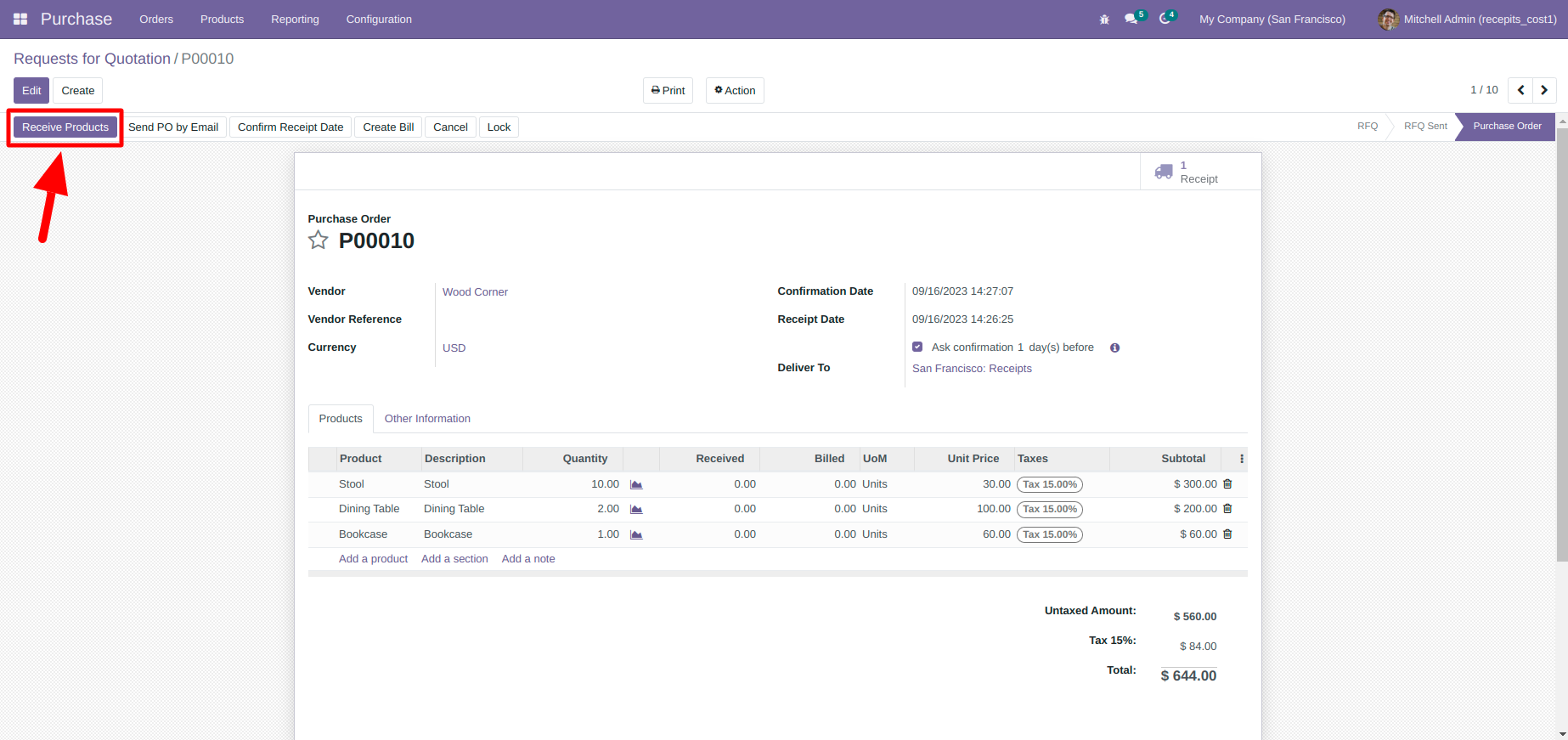Open the Wood Corner vendor link
The width and height of the screenshot is (1568, 740).
[475, 291]
